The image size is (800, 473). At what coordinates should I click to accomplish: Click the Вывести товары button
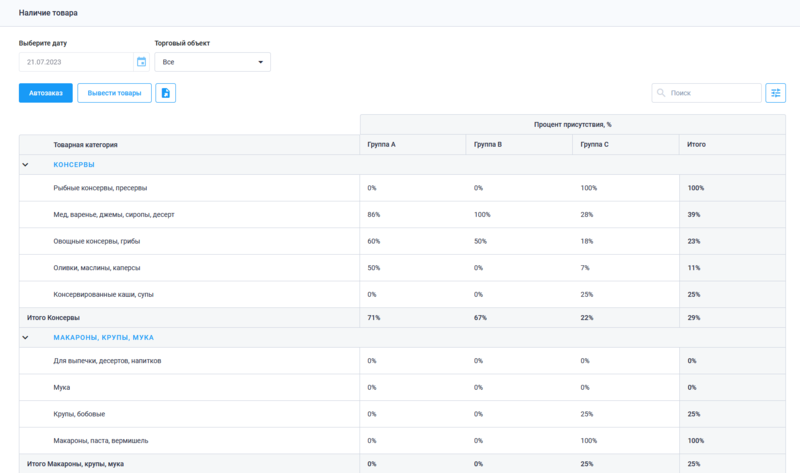(x=114, y=93)
